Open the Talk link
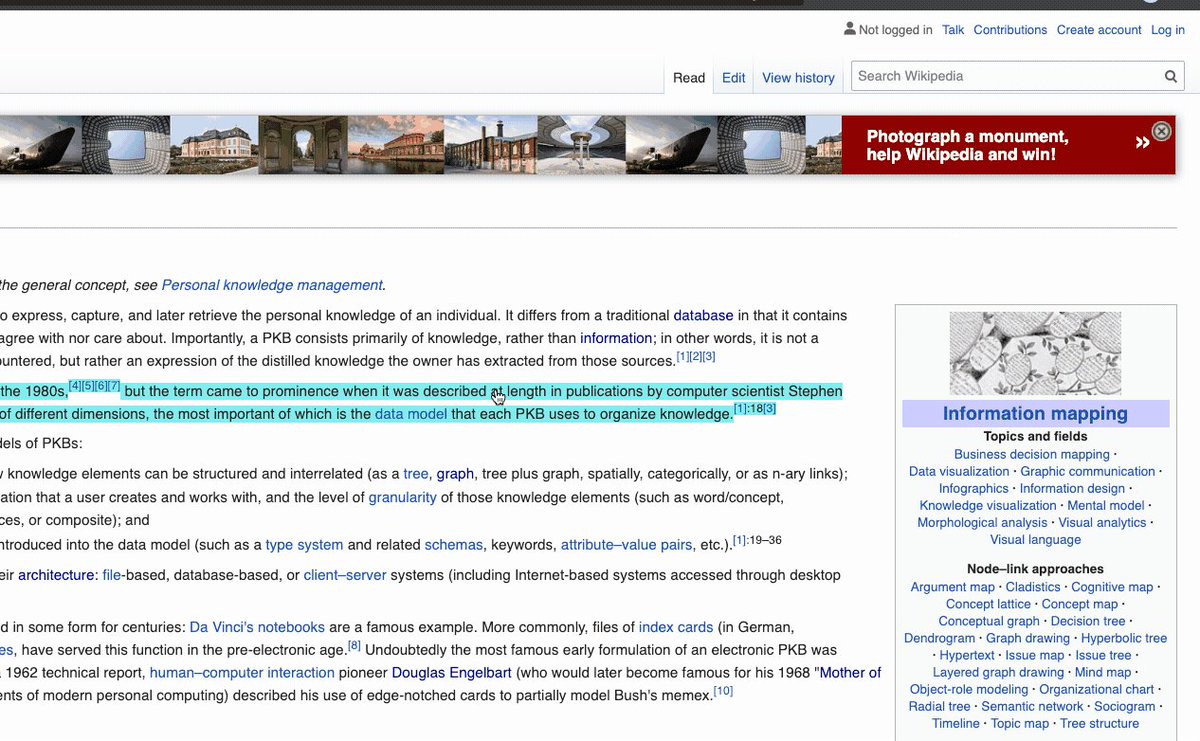The image size is (1200, 741). [x=953, y=30]
